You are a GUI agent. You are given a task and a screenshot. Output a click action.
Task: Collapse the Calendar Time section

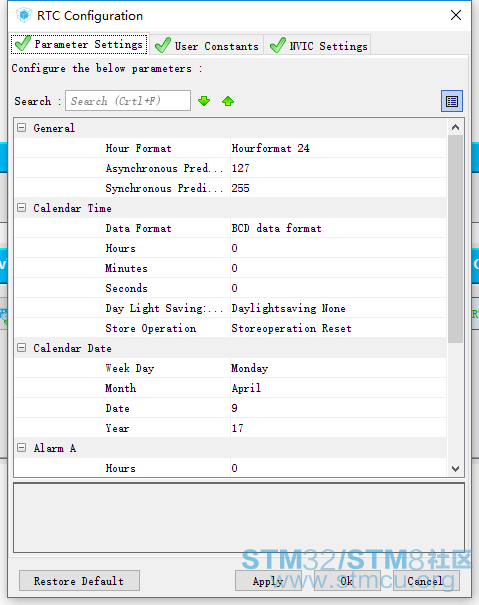coord(22,208)
